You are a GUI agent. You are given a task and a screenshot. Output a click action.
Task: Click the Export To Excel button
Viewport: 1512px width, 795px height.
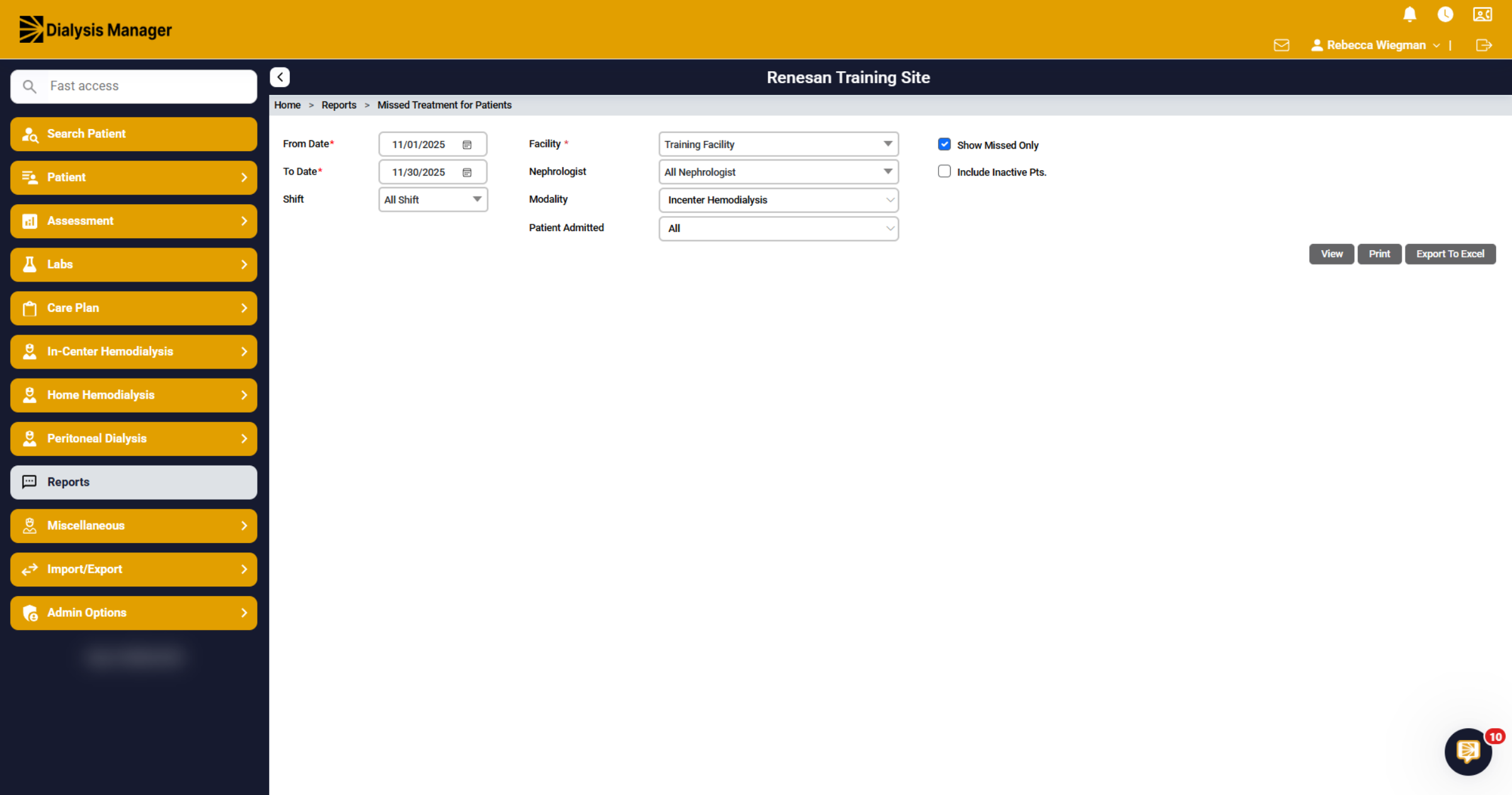pos(1450,254)
